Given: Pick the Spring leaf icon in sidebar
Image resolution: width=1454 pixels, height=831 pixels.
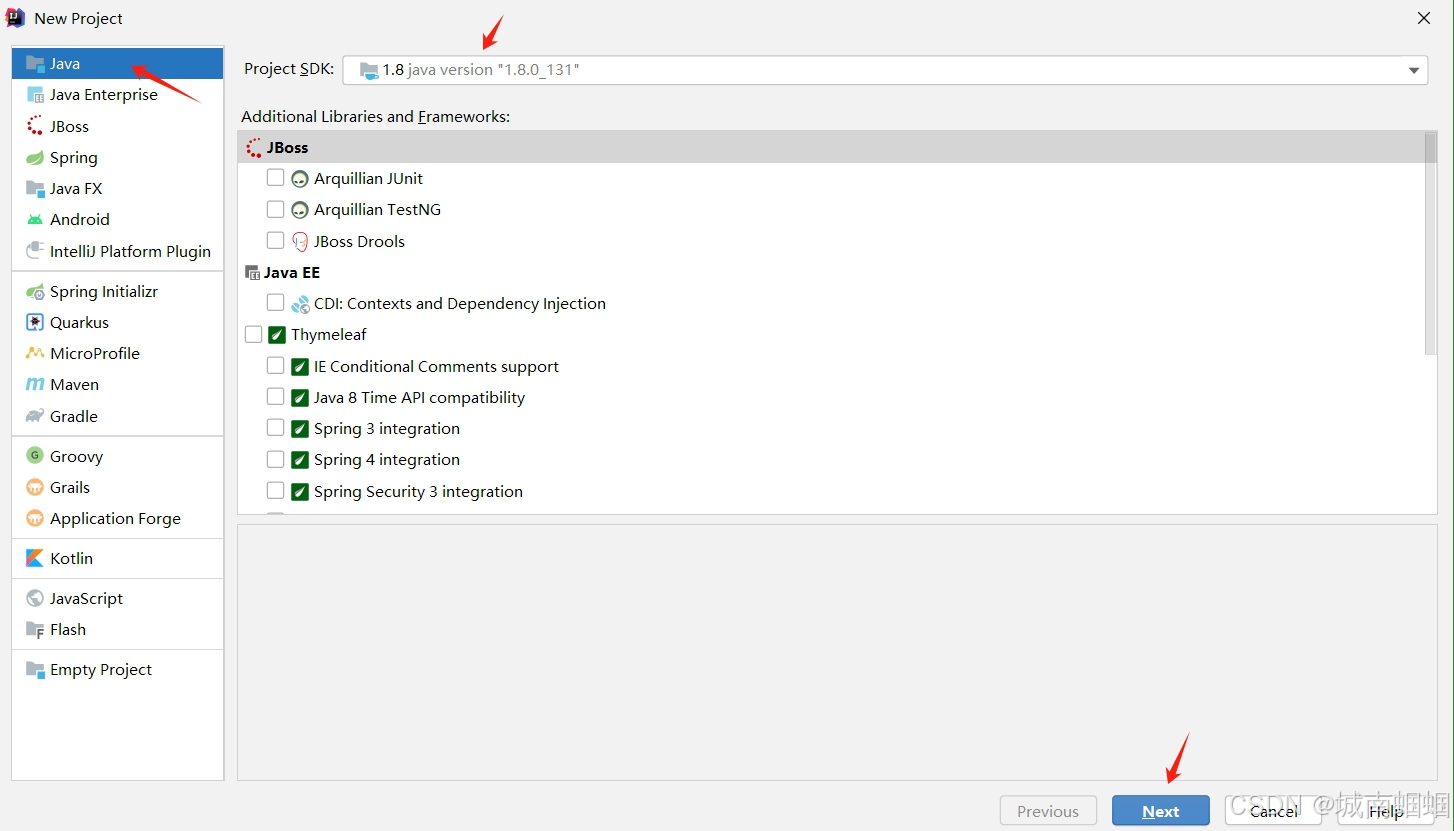Looking at the screenshot, I should (x=35, y=158).
